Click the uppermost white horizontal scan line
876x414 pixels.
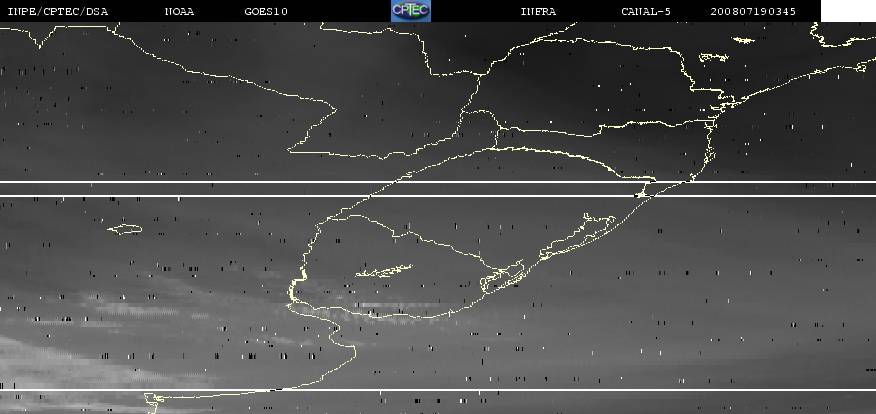click(x=438, y=182)
